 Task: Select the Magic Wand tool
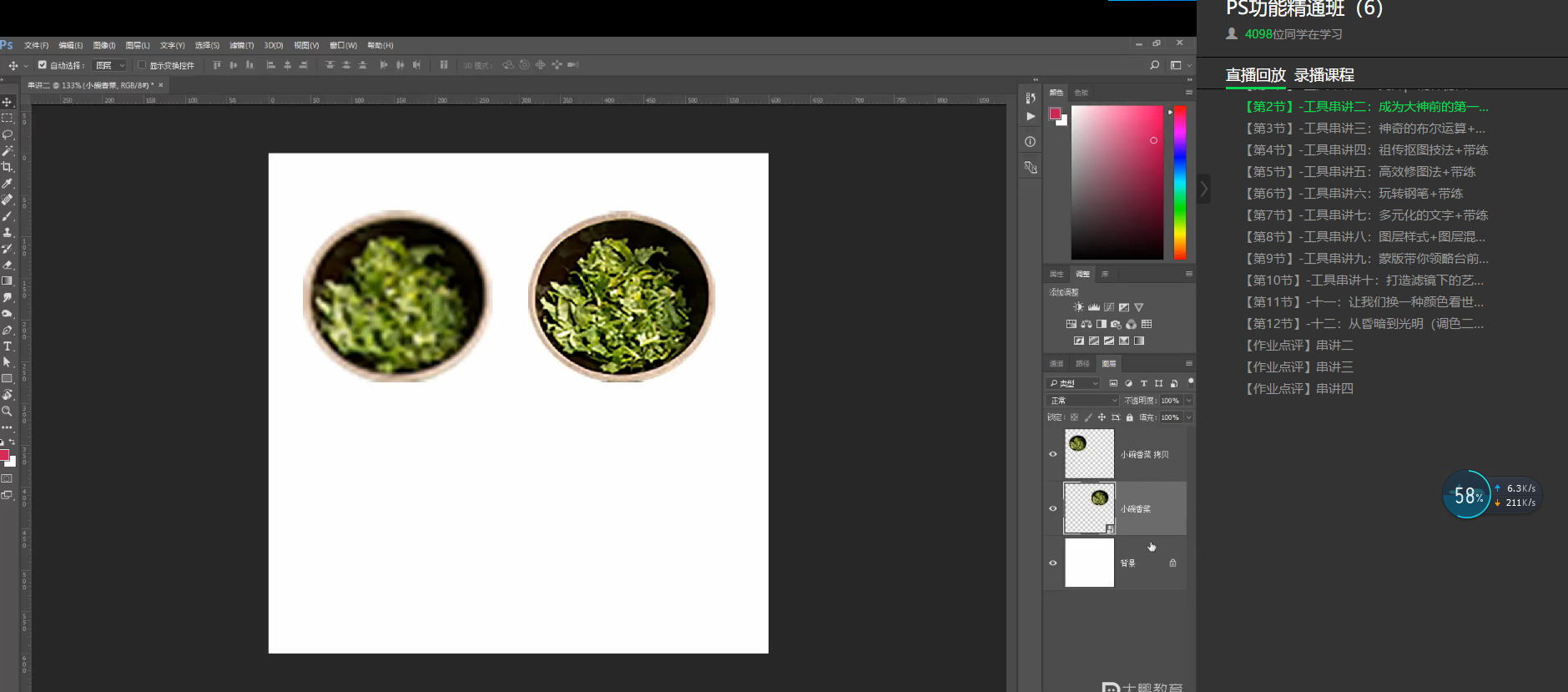pyautogui.click(x=8, y=151)
